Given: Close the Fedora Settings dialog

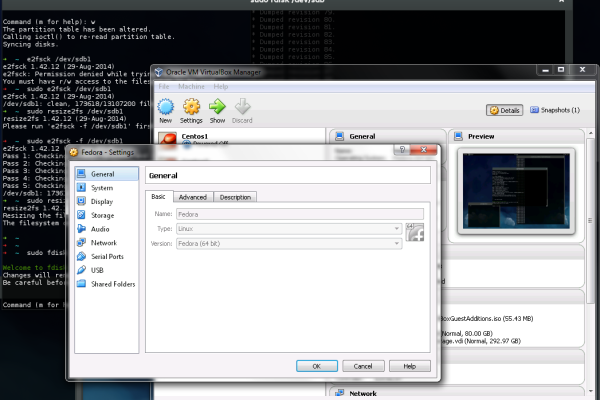Looking at the screenshot, I should click(424, 150).
